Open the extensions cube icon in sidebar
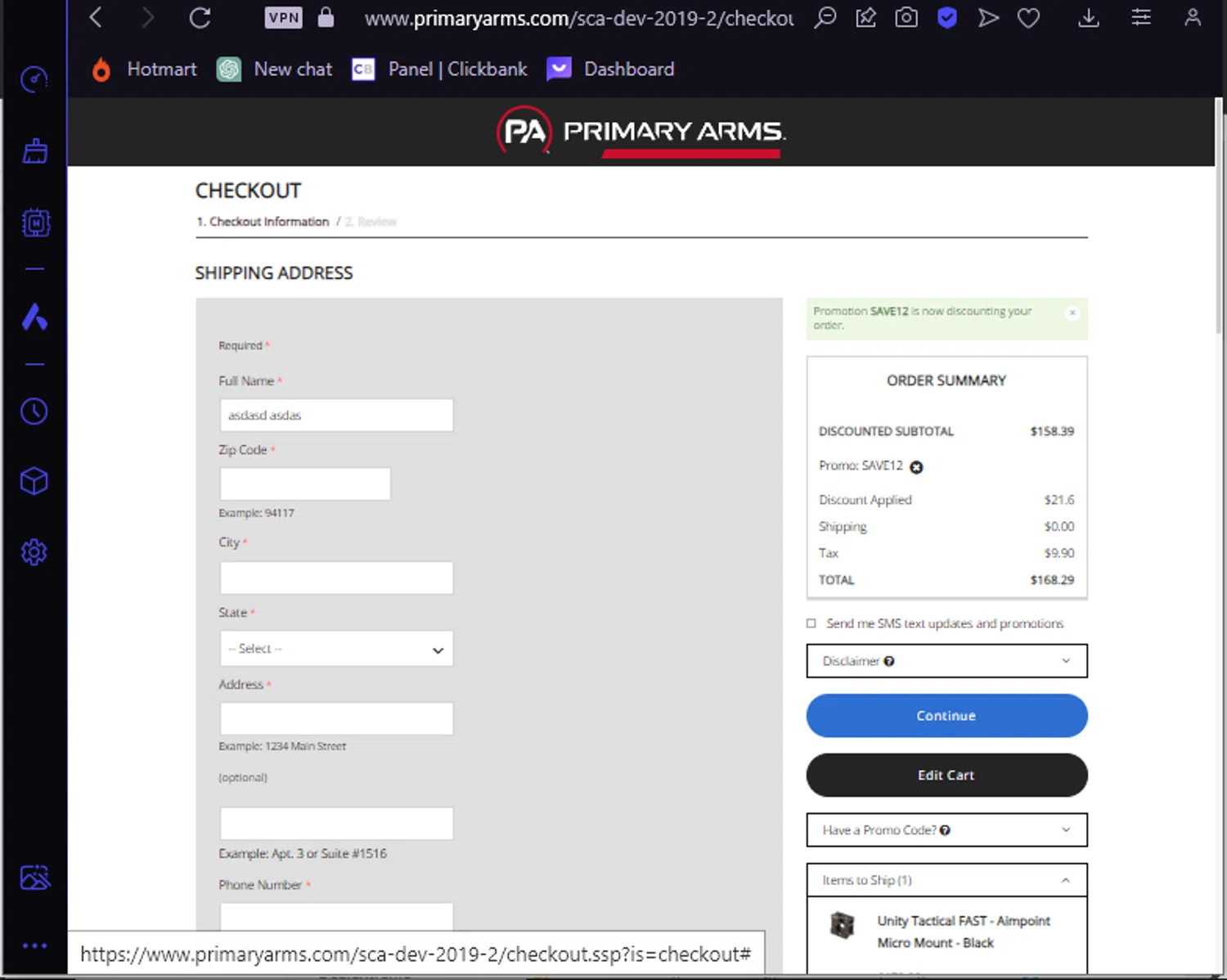 click(x=34, y=481)
